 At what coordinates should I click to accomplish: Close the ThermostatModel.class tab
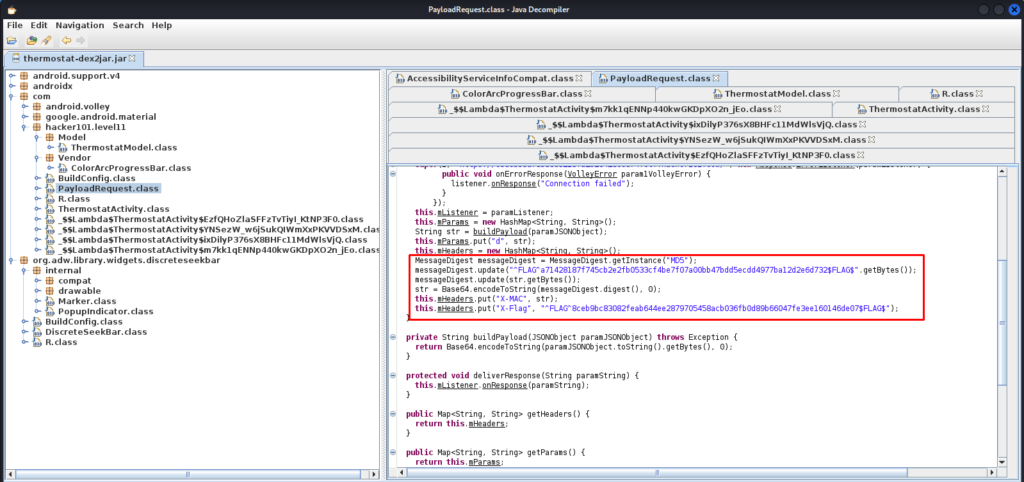click(837, 94)
